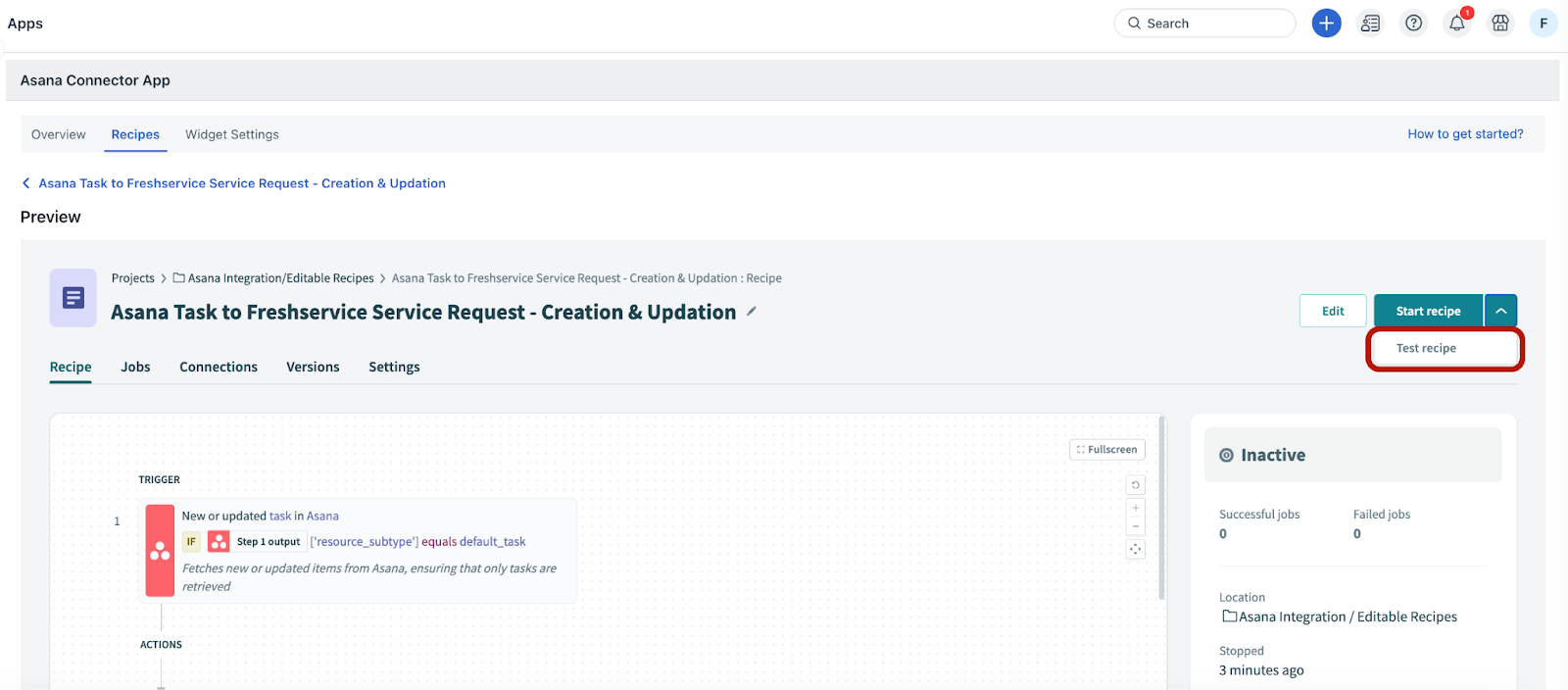Image resolution: width=1568 pixels, height=690 pixels.
Task: Click the IF condition badge
Action: [x=191, y=541]
